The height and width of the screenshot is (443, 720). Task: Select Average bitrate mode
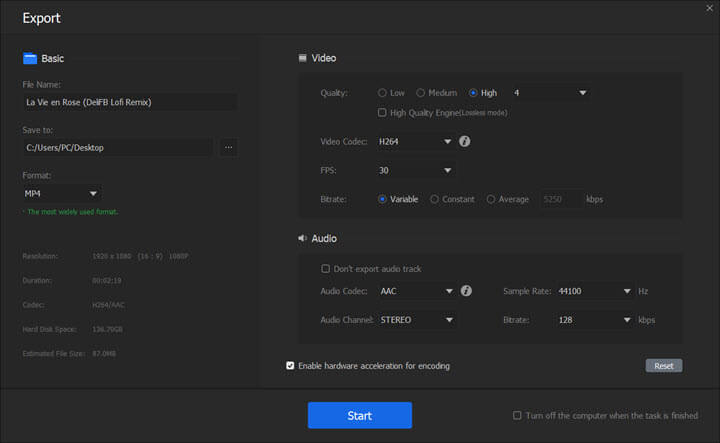[x=490, y=199]
